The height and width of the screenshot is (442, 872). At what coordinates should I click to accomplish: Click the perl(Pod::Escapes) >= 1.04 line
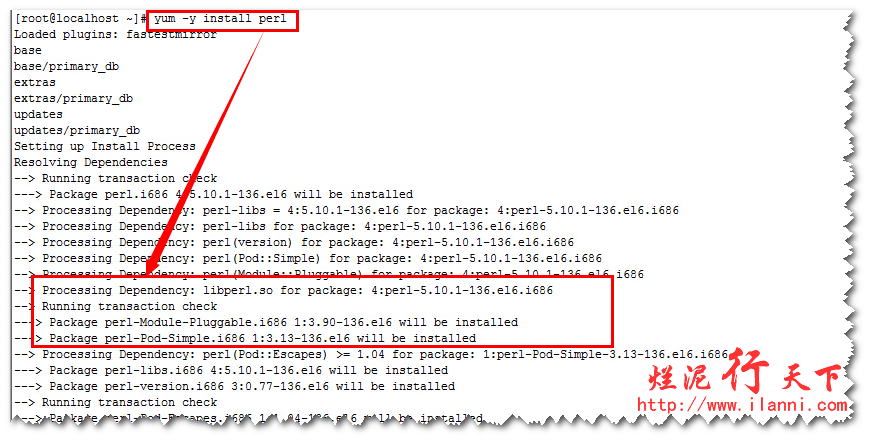tap(371, 354)
